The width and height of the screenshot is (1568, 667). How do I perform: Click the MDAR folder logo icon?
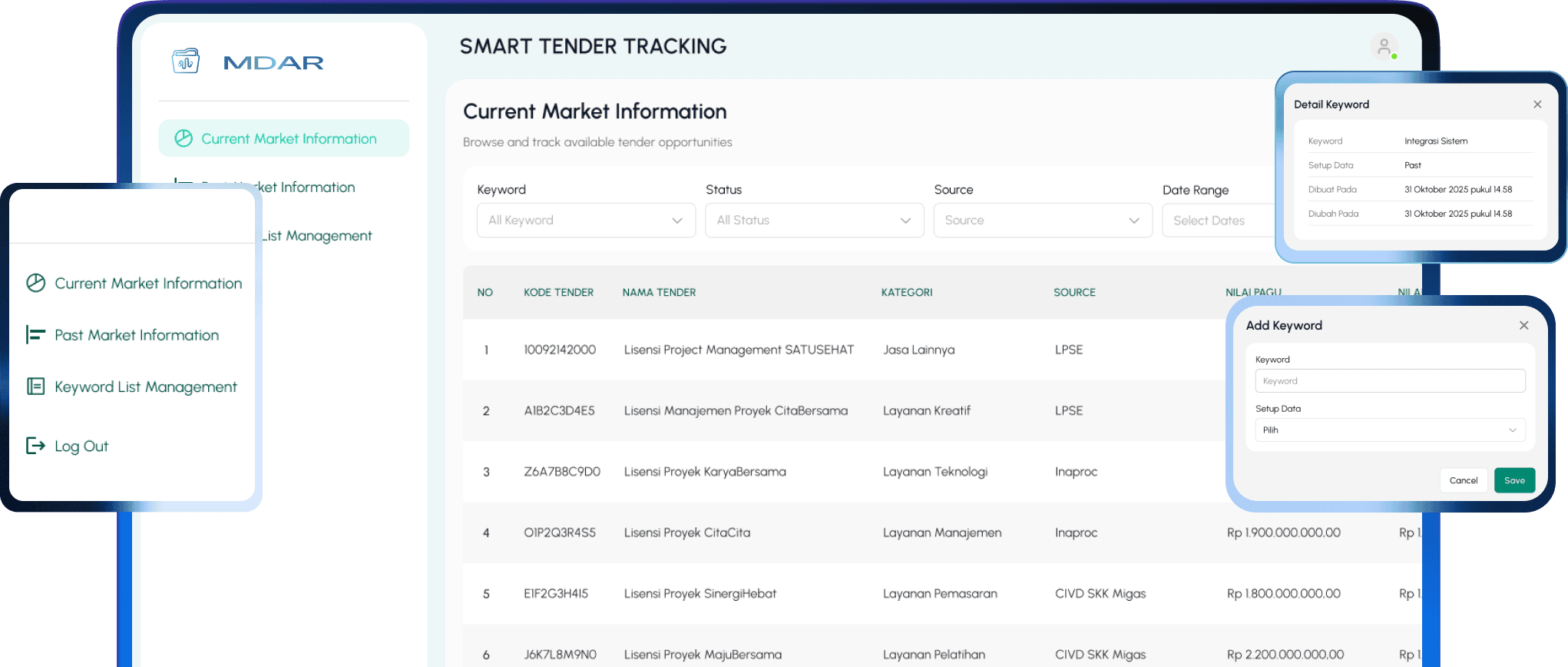[x=186, y=61]
